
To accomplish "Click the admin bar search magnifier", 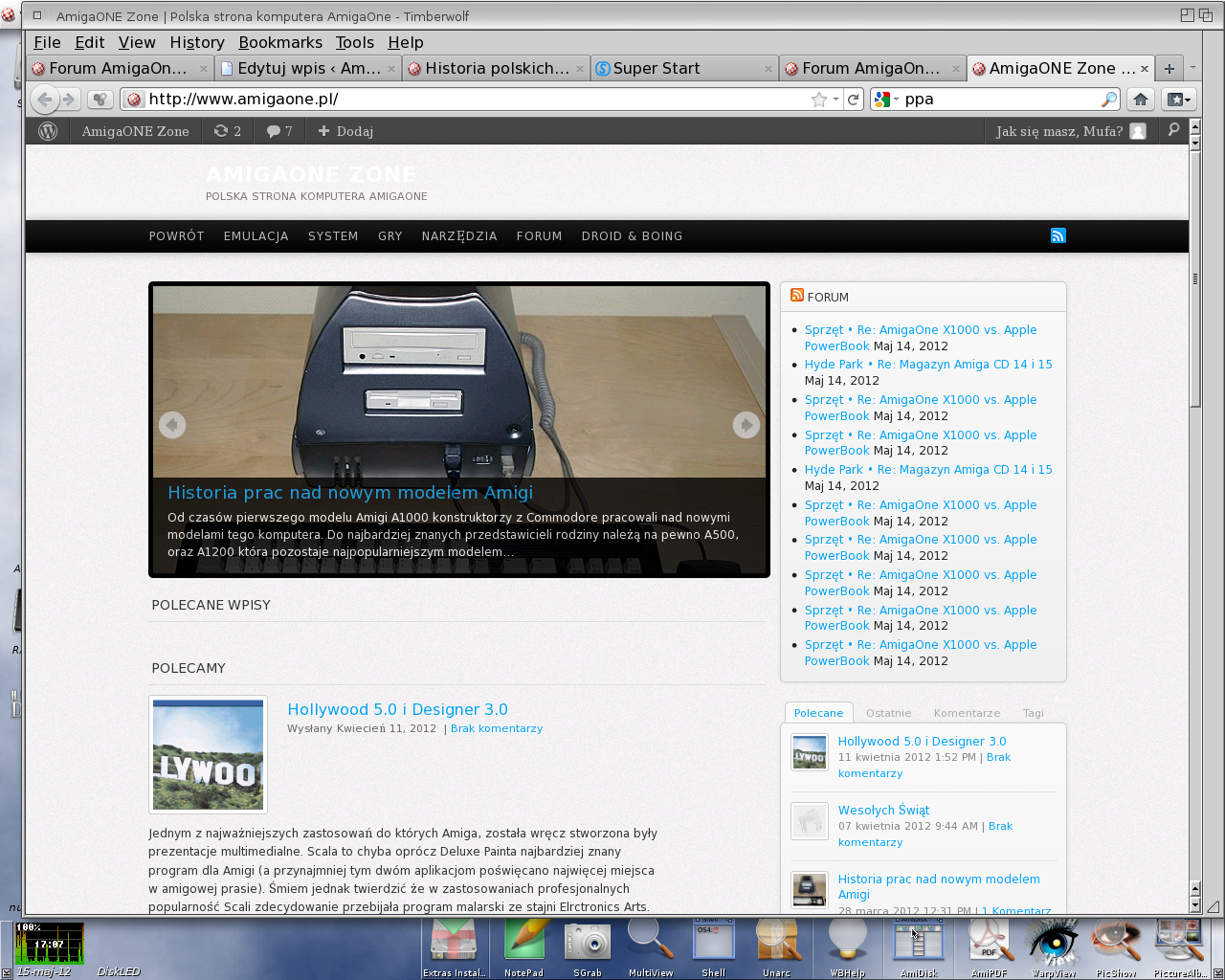I will (x=1173, y=130).
